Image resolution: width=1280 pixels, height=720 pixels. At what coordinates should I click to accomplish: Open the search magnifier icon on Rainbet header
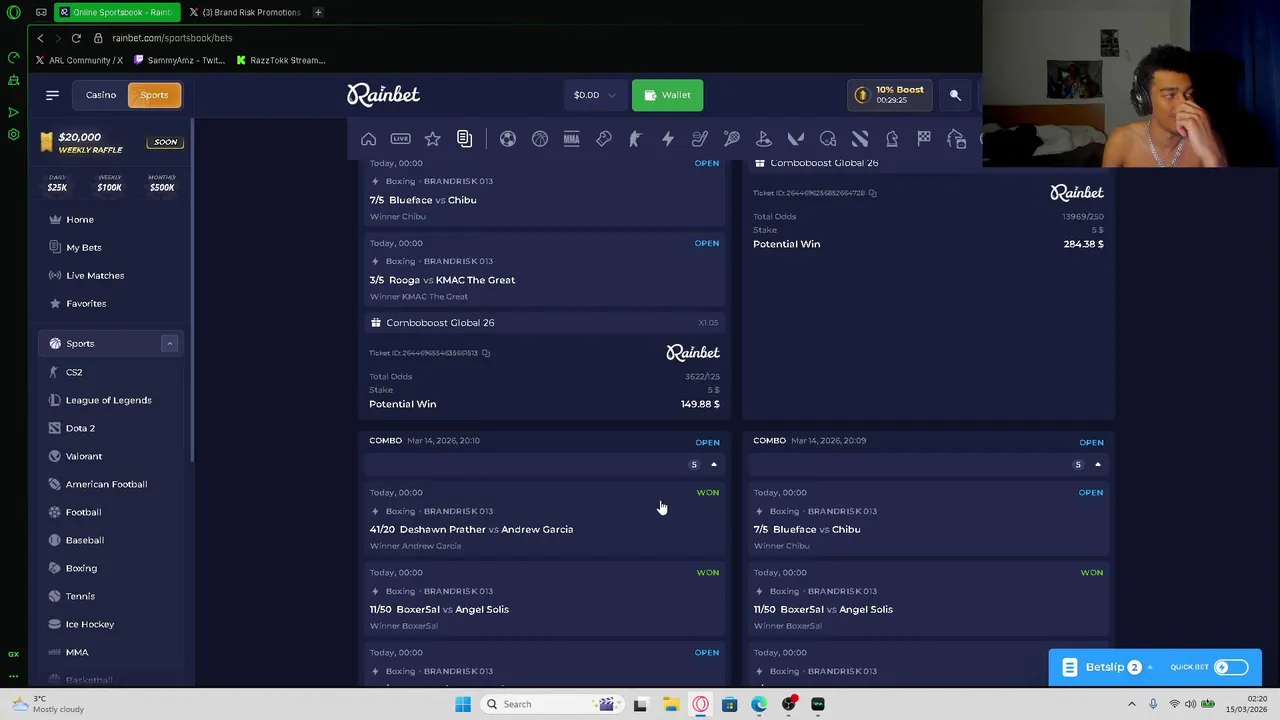pos(955,95)
